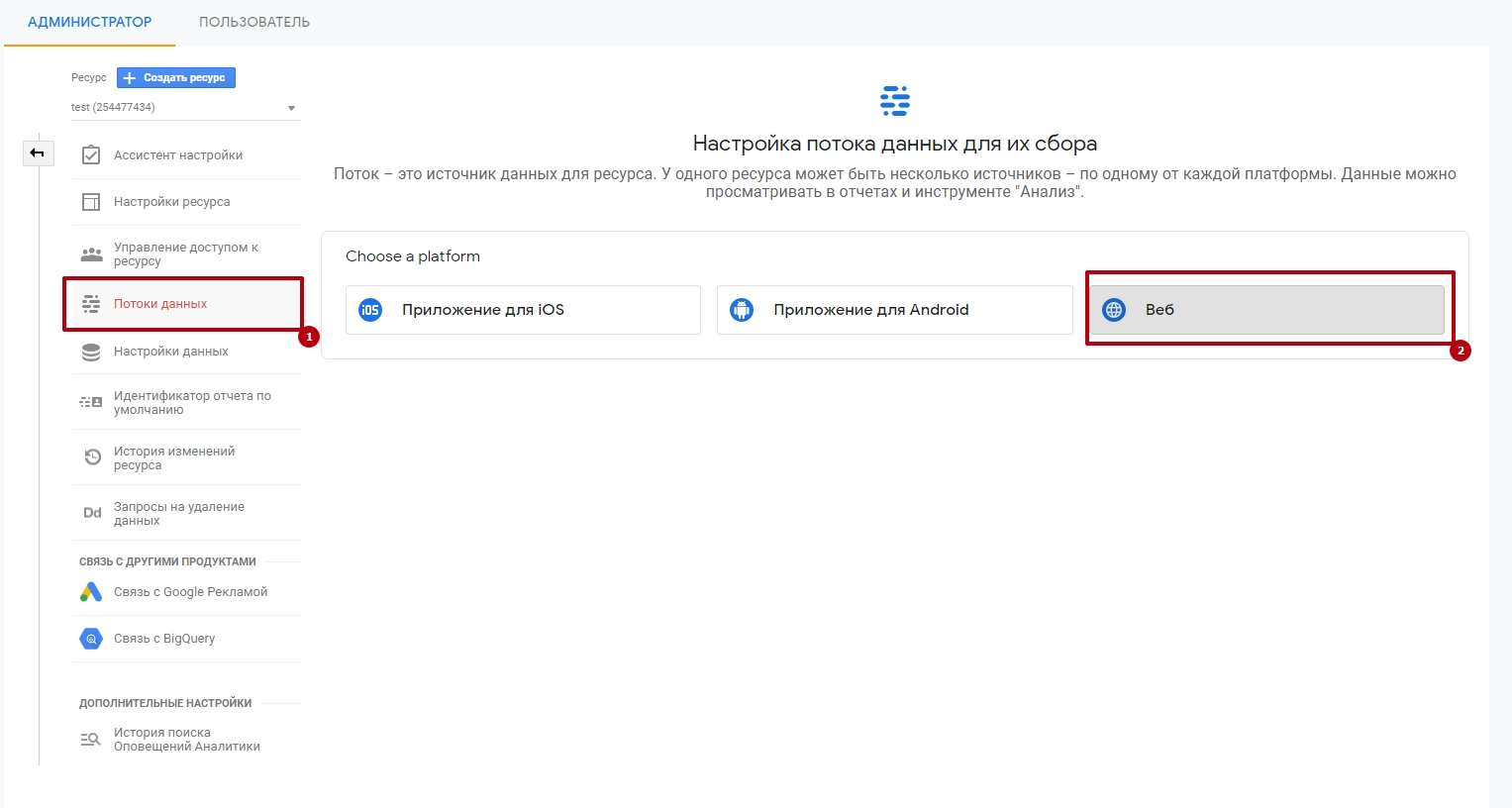Image resolution: width=1512 pixels, height=808 pixels.
Task: Click the BigQuery hexagon icon
Action: tap(91, 639)
